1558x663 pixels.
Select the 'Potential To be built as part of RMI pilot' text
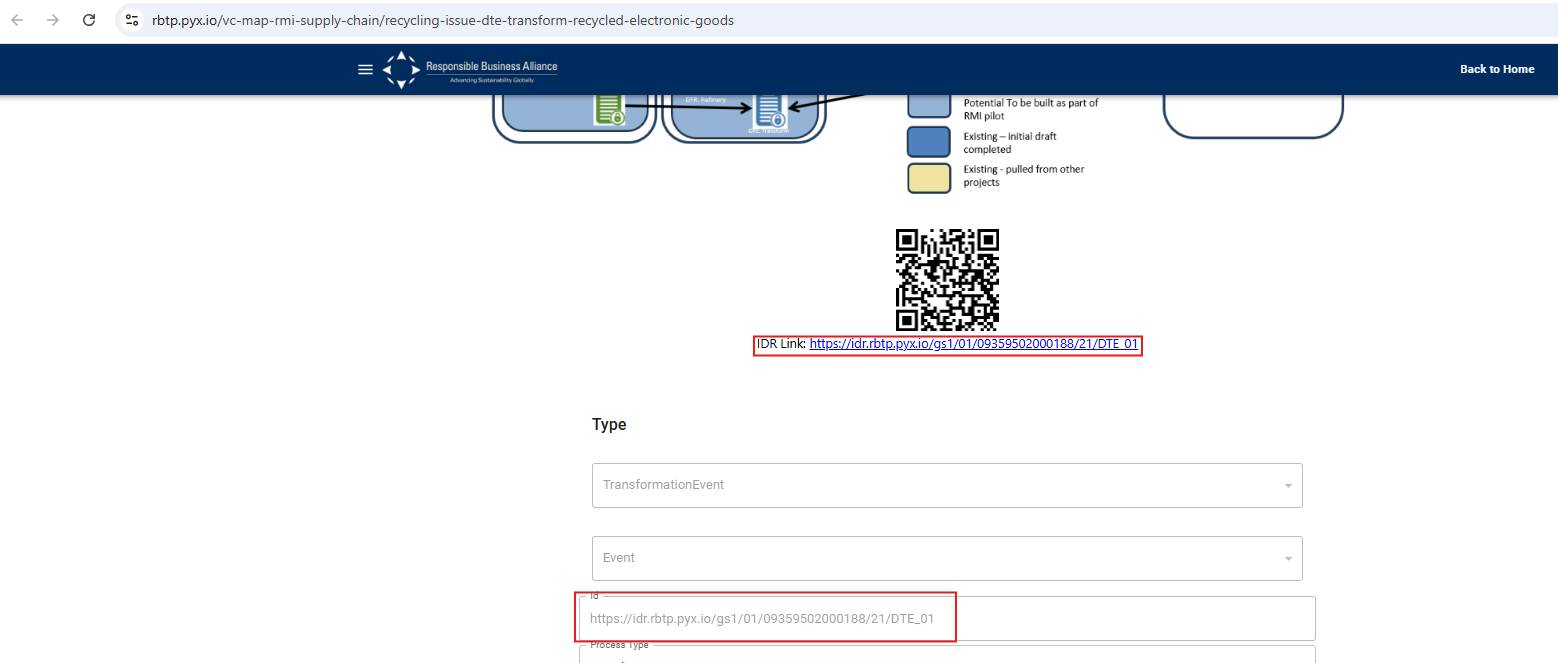click(1030, 109)
